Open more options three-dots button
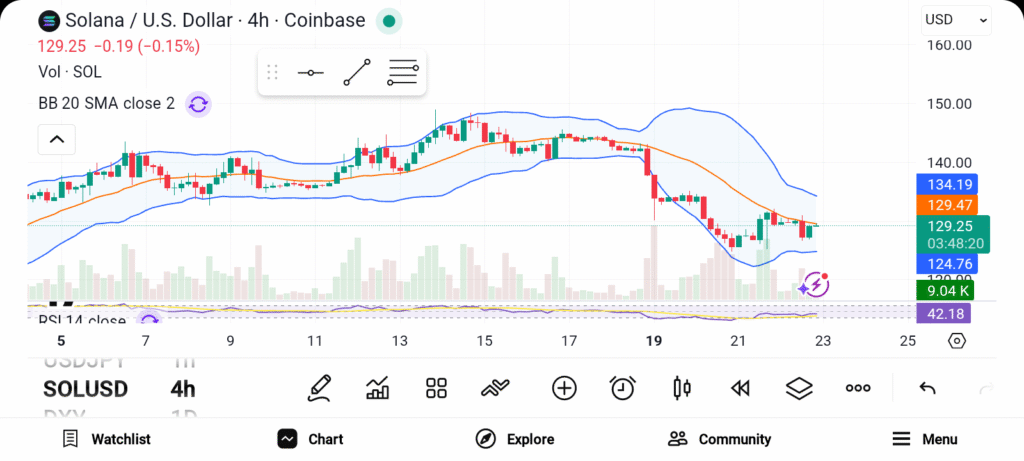This screenshot has width=1024, height=461. 858,388
